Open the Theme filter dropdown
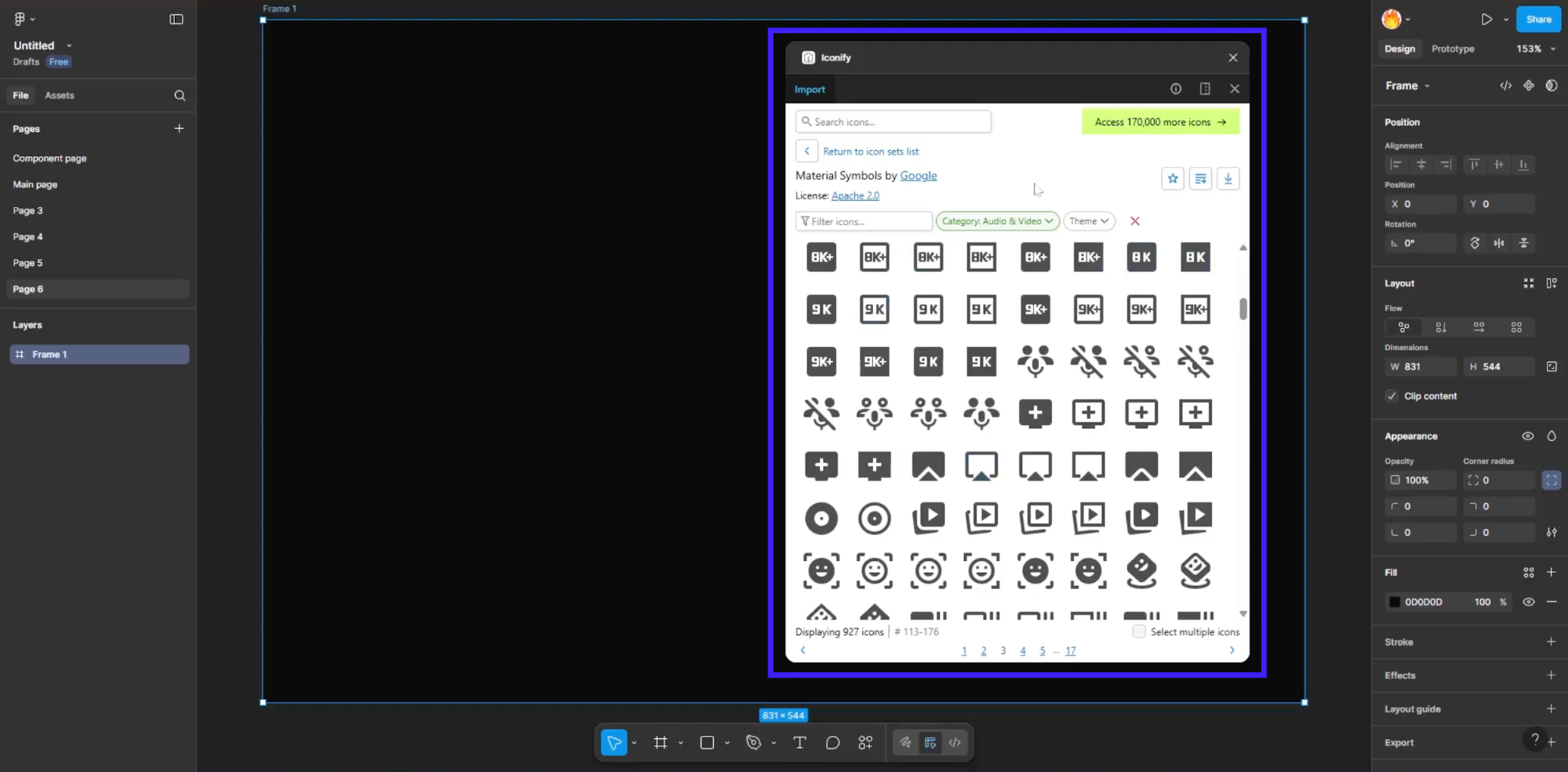 (1089, 221)
